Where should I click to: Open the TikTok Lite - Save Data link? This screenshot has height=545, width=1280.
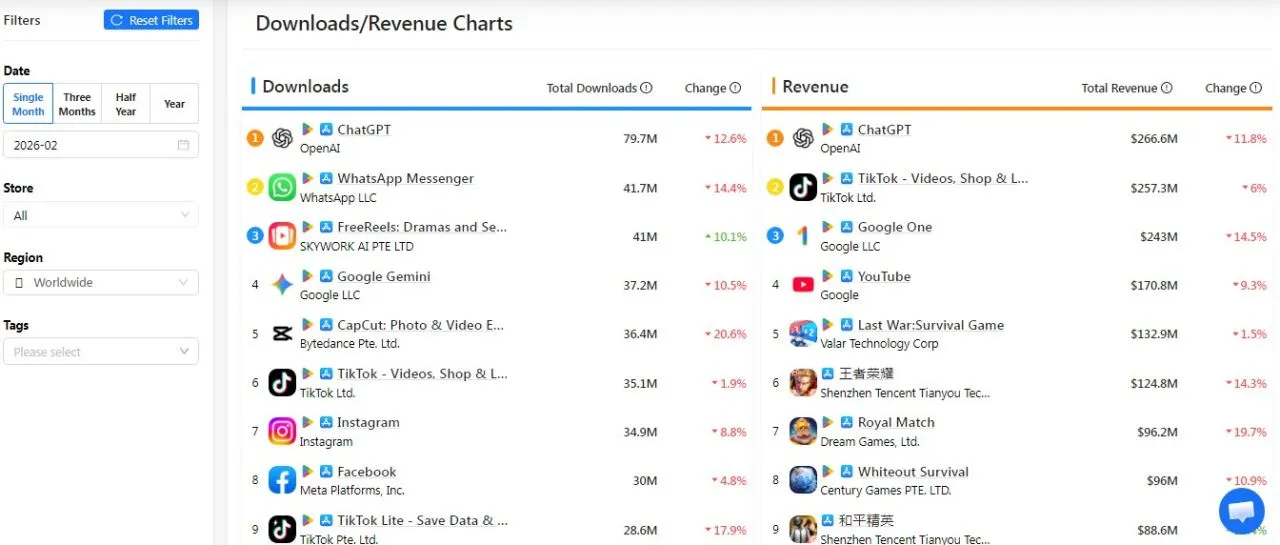point(422,520)
